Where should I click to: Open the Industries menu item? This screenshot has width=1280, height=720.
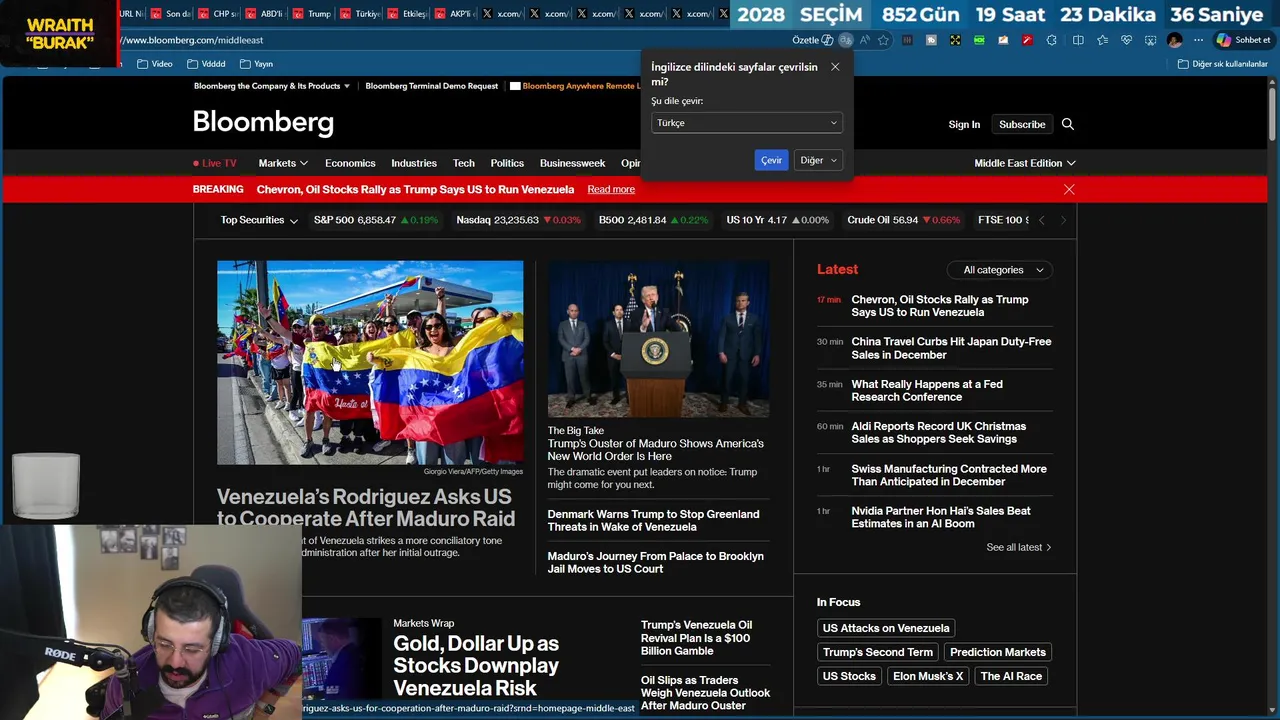(x=414, y=163)
